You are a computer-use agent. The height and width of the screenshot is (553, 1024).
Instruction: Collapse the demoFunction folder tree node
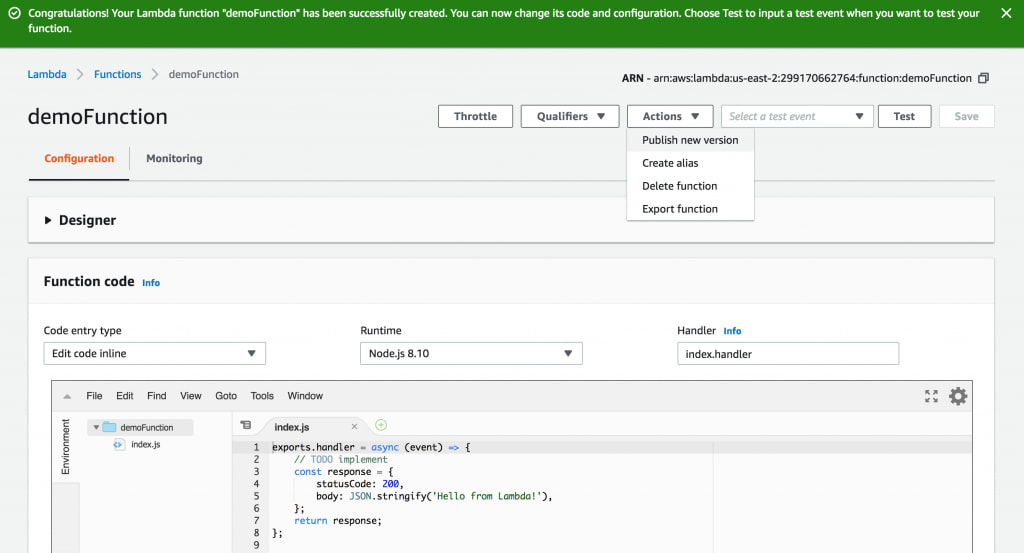96,427
